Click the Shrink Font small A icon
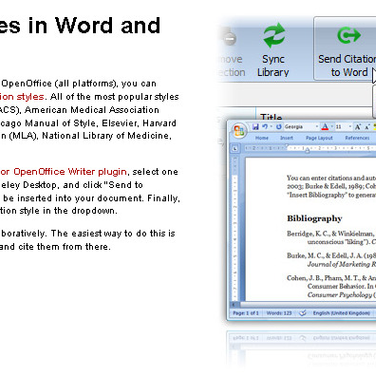The width and height of the screenshot is (376, 376). coord(367,127)
